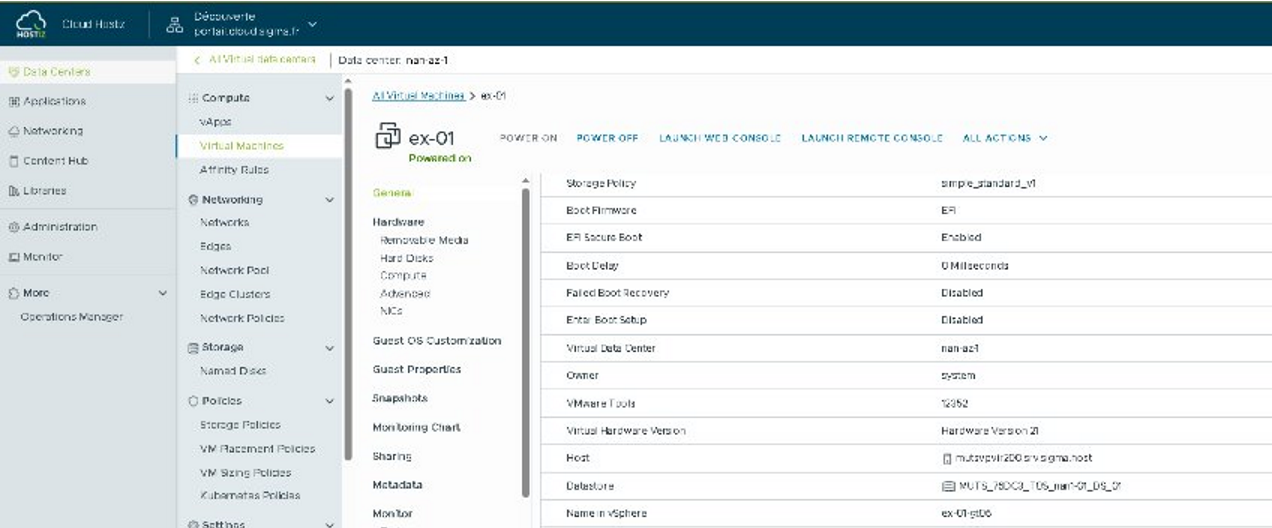Click the ex-01 virtual machine icon

point(387,138)
